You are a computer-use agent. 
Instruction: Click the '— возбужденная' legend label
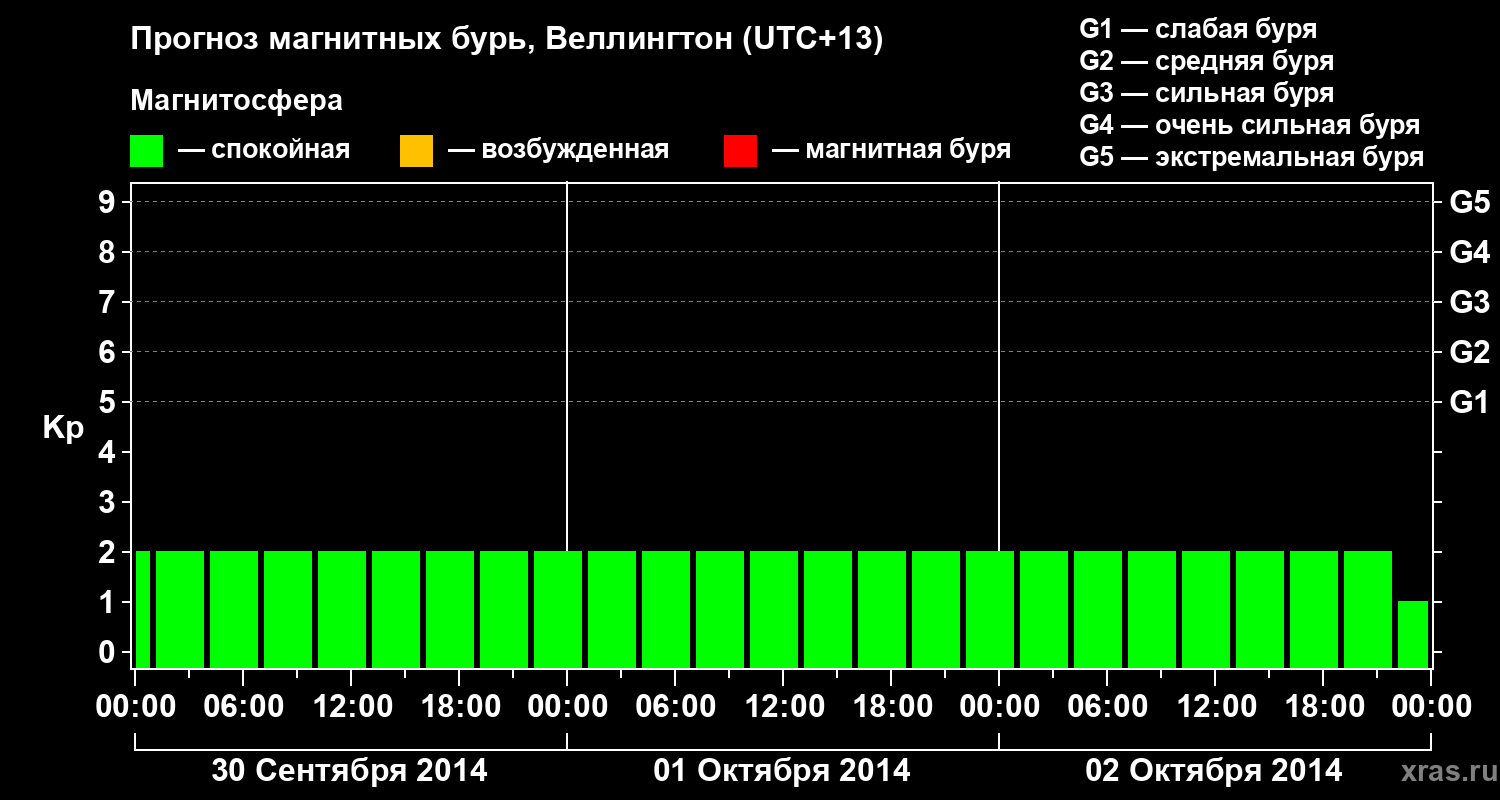pyautogui.click(x=558, y=151)
